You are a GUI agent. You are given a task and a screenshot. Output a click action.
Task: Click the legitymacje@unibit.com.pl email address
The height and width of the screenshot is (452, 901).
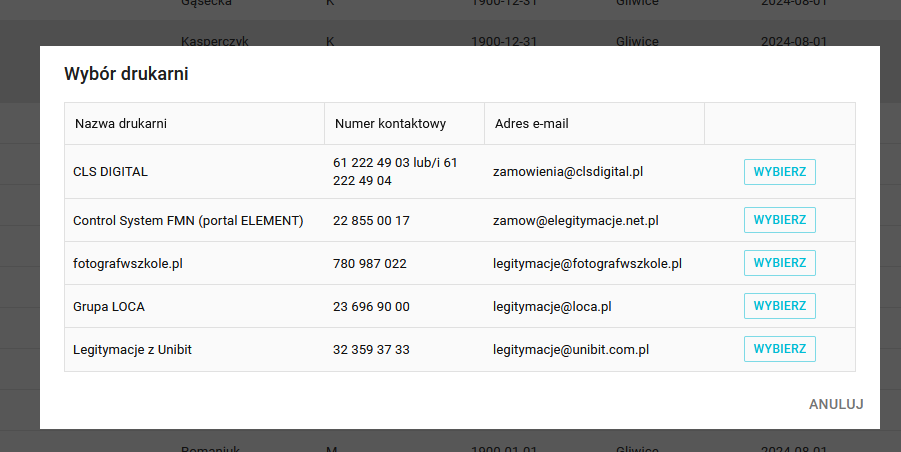[571, 350]
